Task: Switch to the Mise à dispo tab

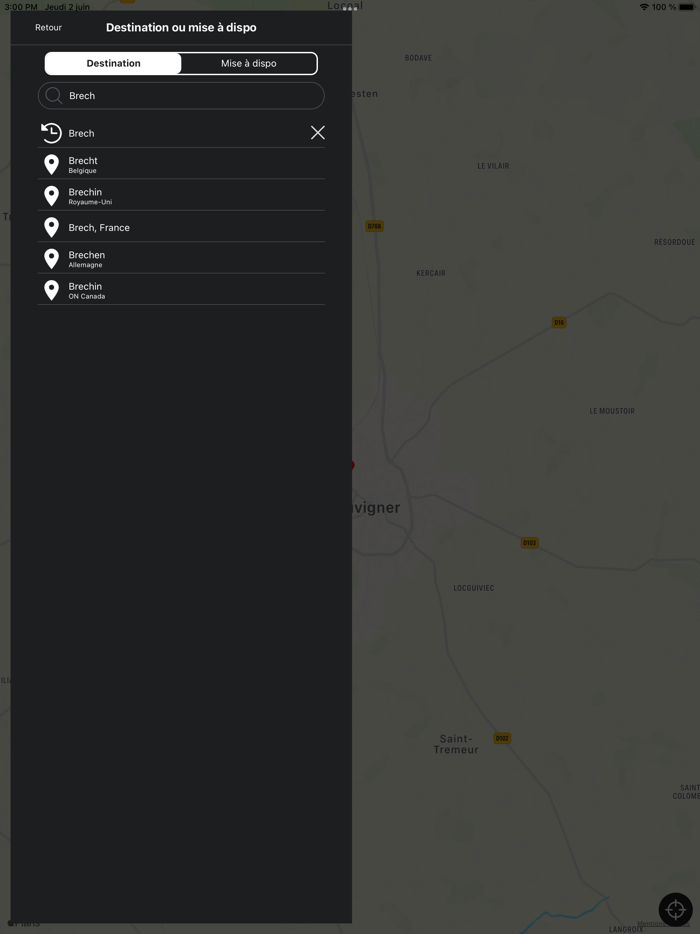Action: [248, 63]
